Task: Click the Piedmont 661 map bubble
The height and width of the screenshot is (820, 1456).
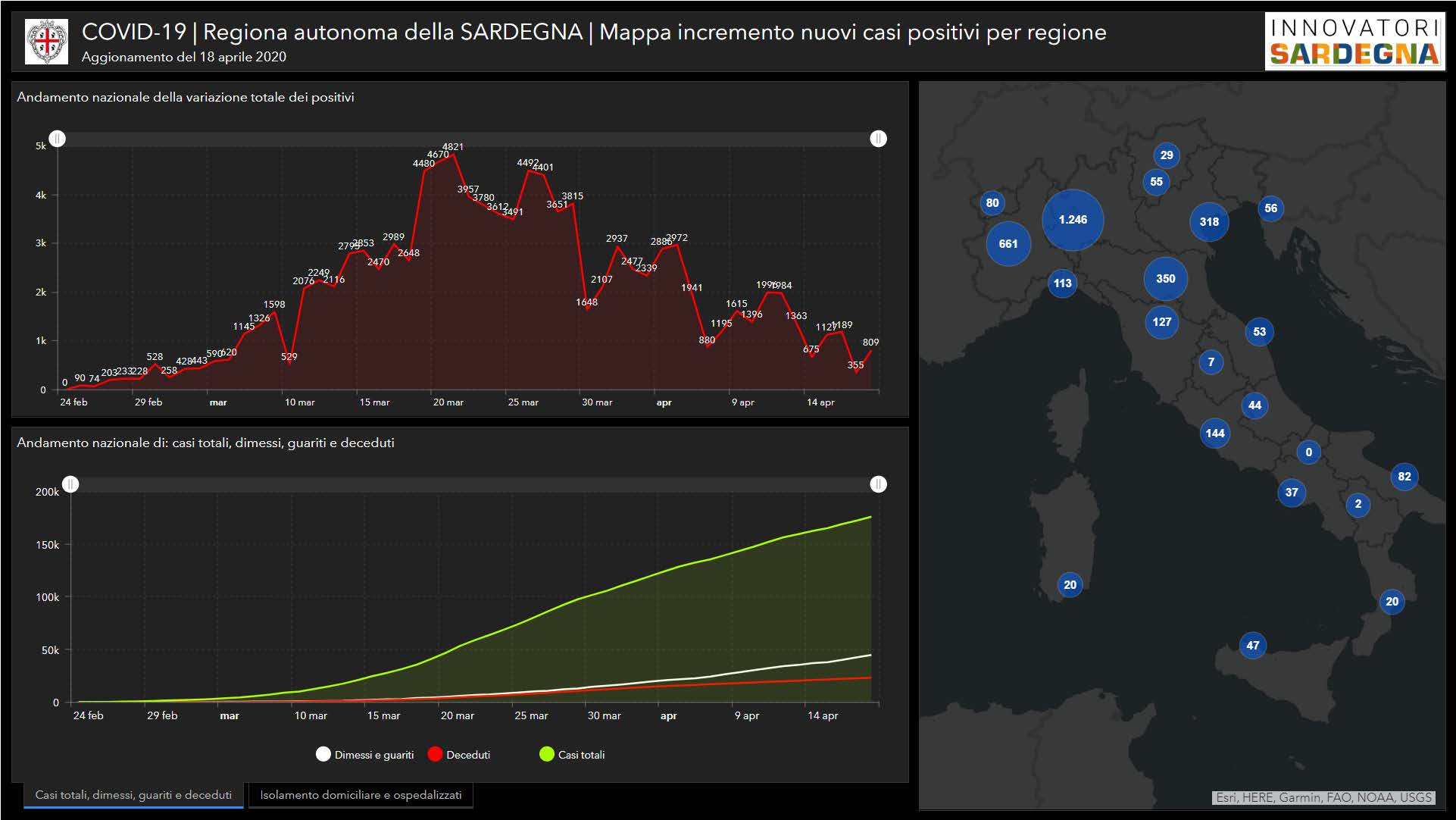Action: tap(1008, 244)
